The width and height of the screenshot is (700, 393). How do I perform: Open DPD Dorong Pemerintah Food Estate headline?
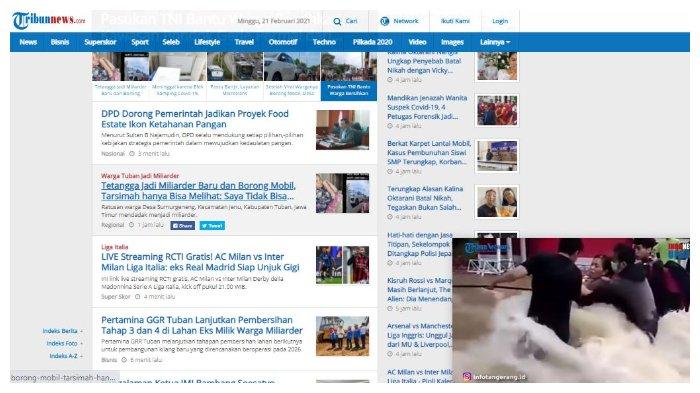pyautogui.click(x=195, y=119)
